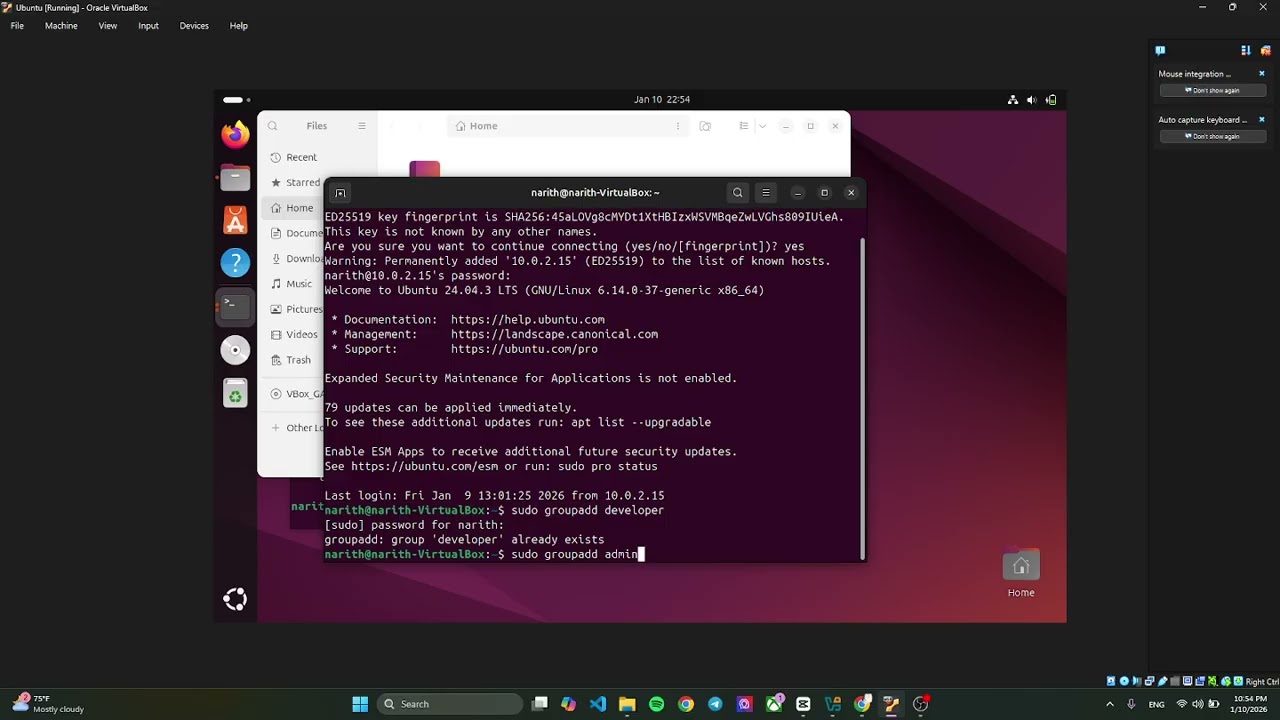Open Ubuntu battery icon in top bar
This screenshot has width=1280, height=720.
pyautogui.click(x=1051, y=100)
